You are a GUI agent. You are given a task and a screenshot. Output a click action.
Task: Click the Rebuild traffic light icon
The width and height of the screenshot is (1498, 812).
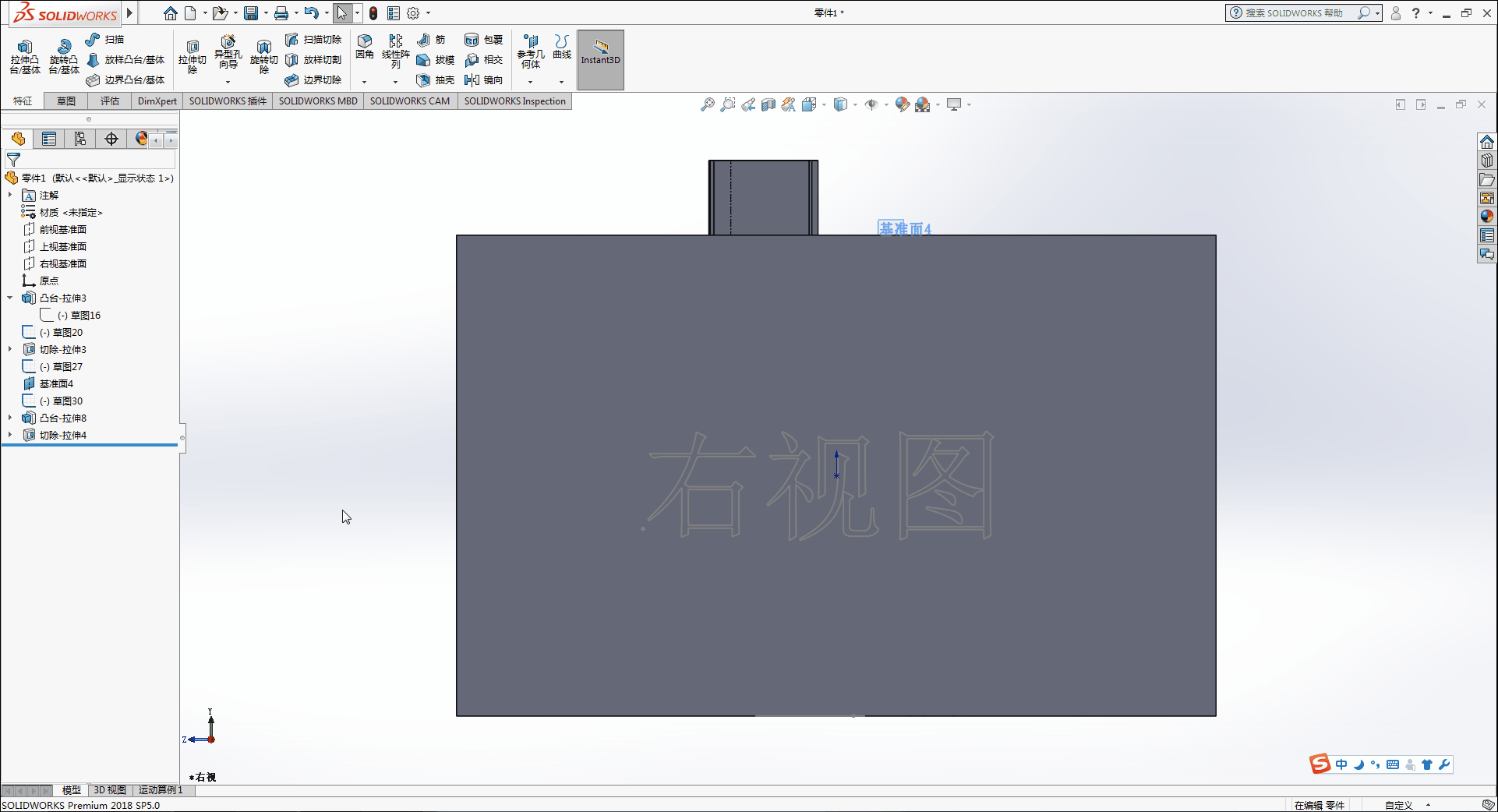coord(373,13)
